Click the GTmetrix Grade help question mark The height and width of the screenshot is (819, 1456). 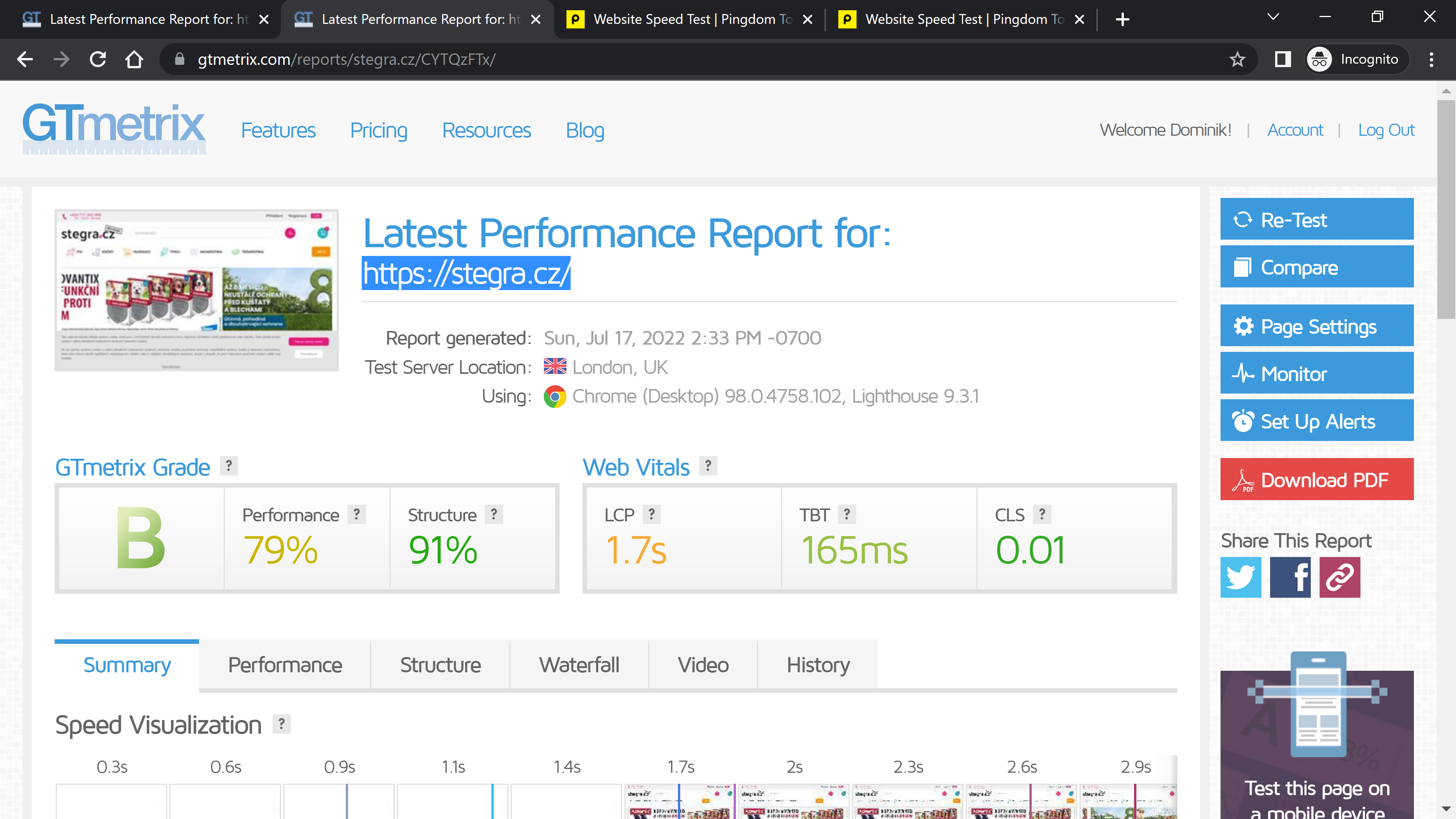point(228,466)
